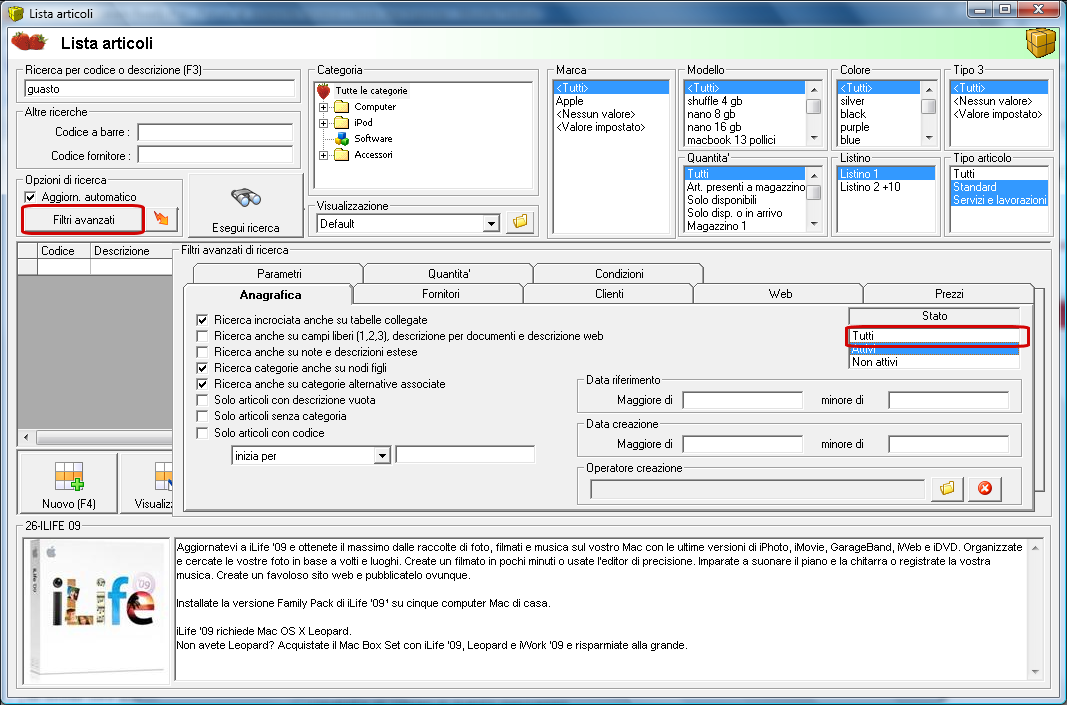Screen dimensions: 1067x705
Task: Switch to the Fornitori tab
Action: [440, 294]
